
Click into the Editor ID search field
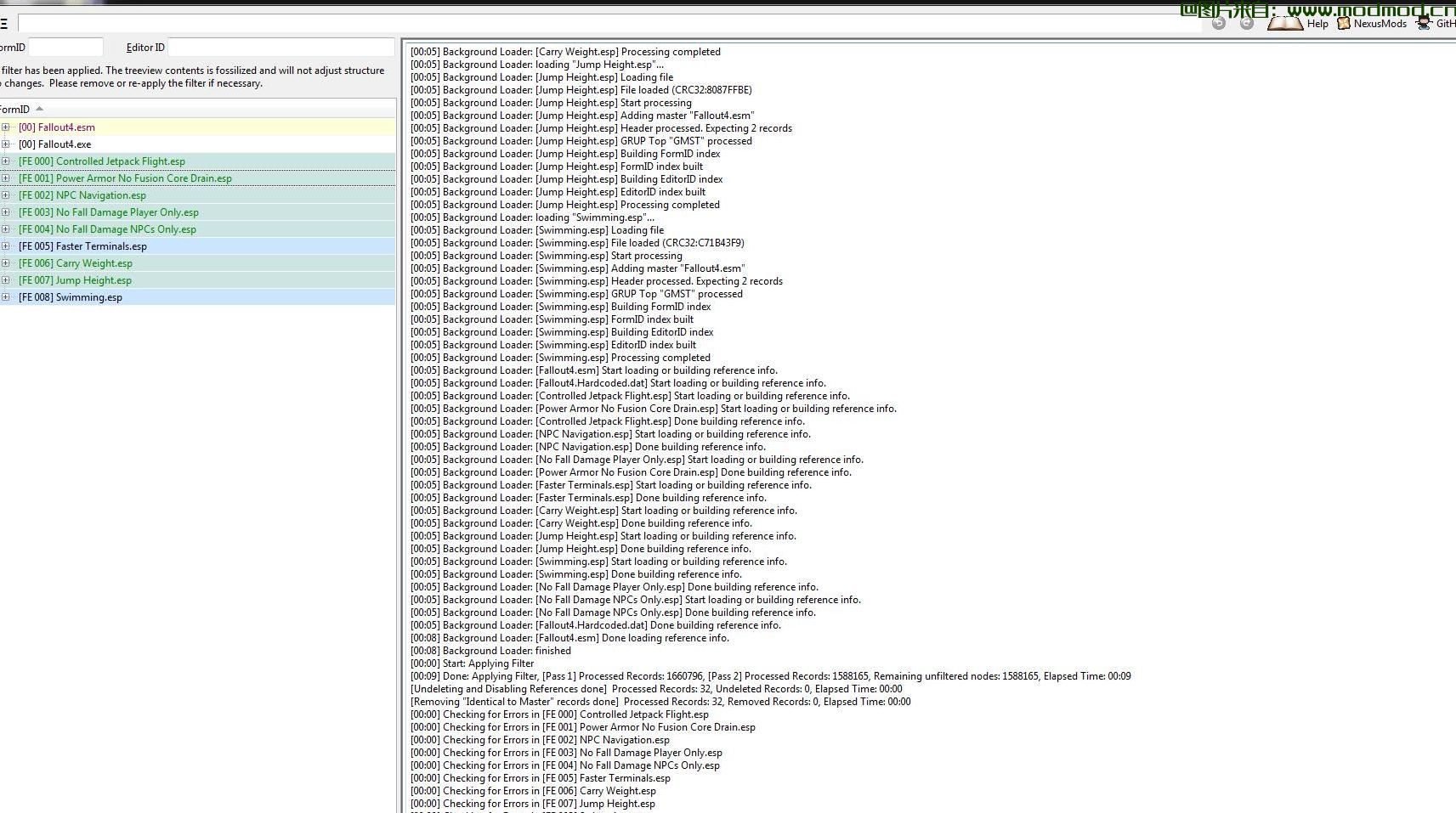pos(281,48)
